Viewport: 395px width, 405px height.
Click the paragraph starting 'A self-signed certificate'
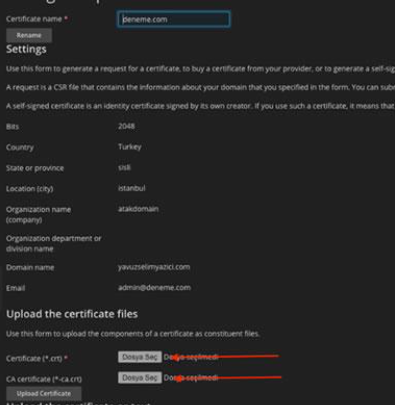(x=200, y=106)
